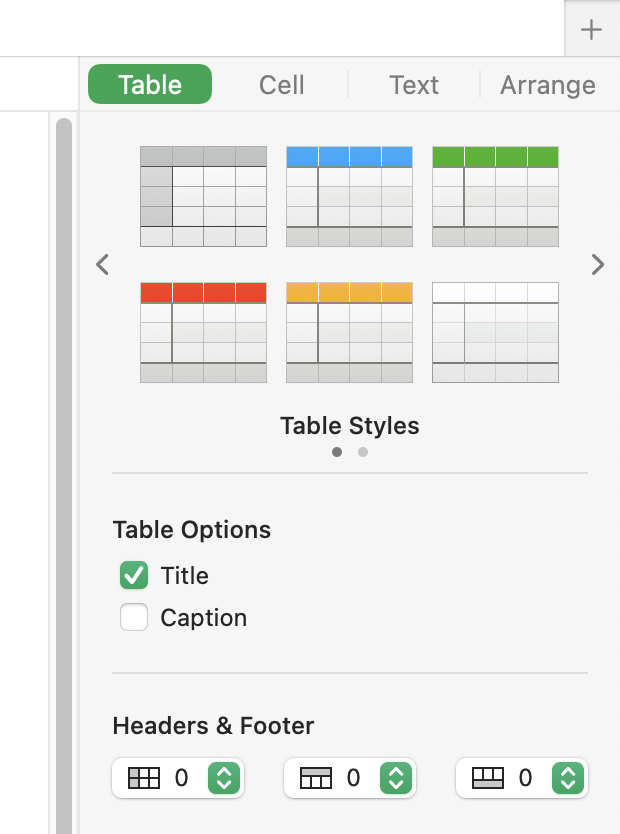Choose the gray header table style
The height and width of the screenshot is (834, 620).
pos(203,196)
